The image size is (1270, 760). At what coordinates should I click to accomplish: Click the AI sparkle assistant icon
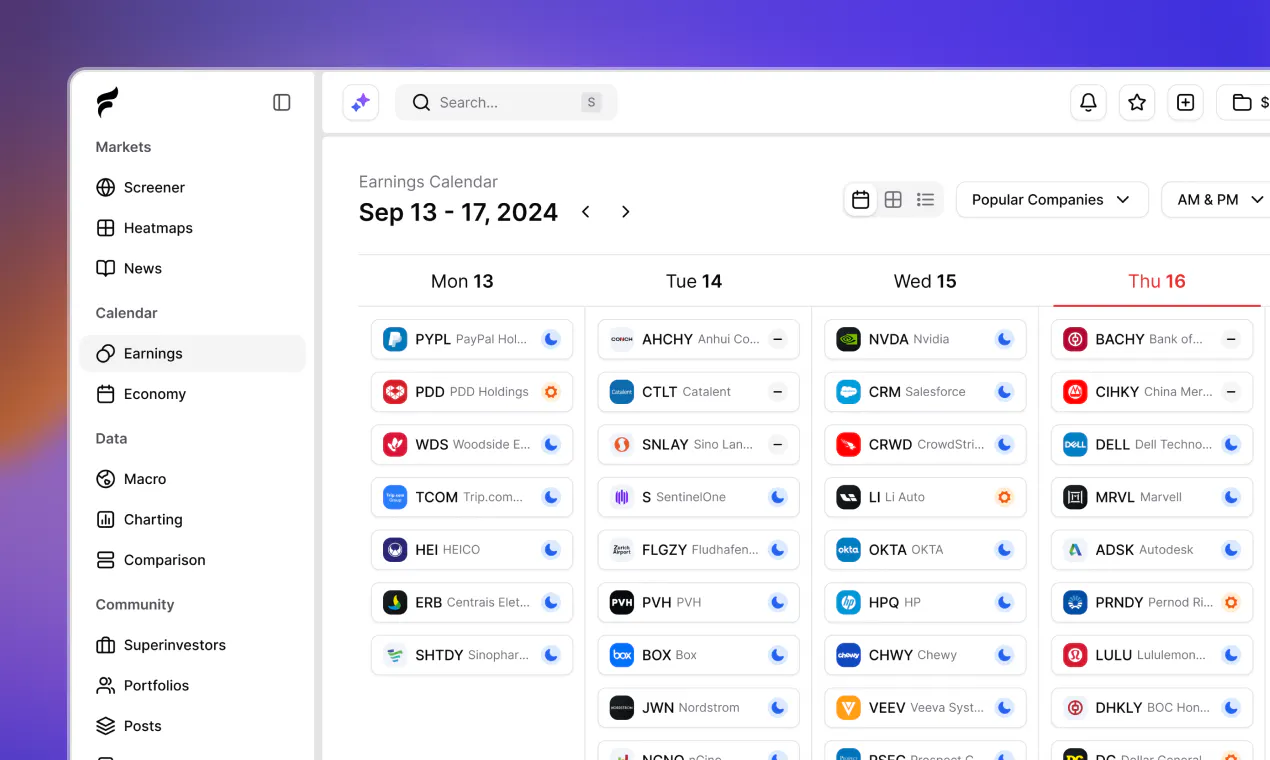[x=361, y=102]
